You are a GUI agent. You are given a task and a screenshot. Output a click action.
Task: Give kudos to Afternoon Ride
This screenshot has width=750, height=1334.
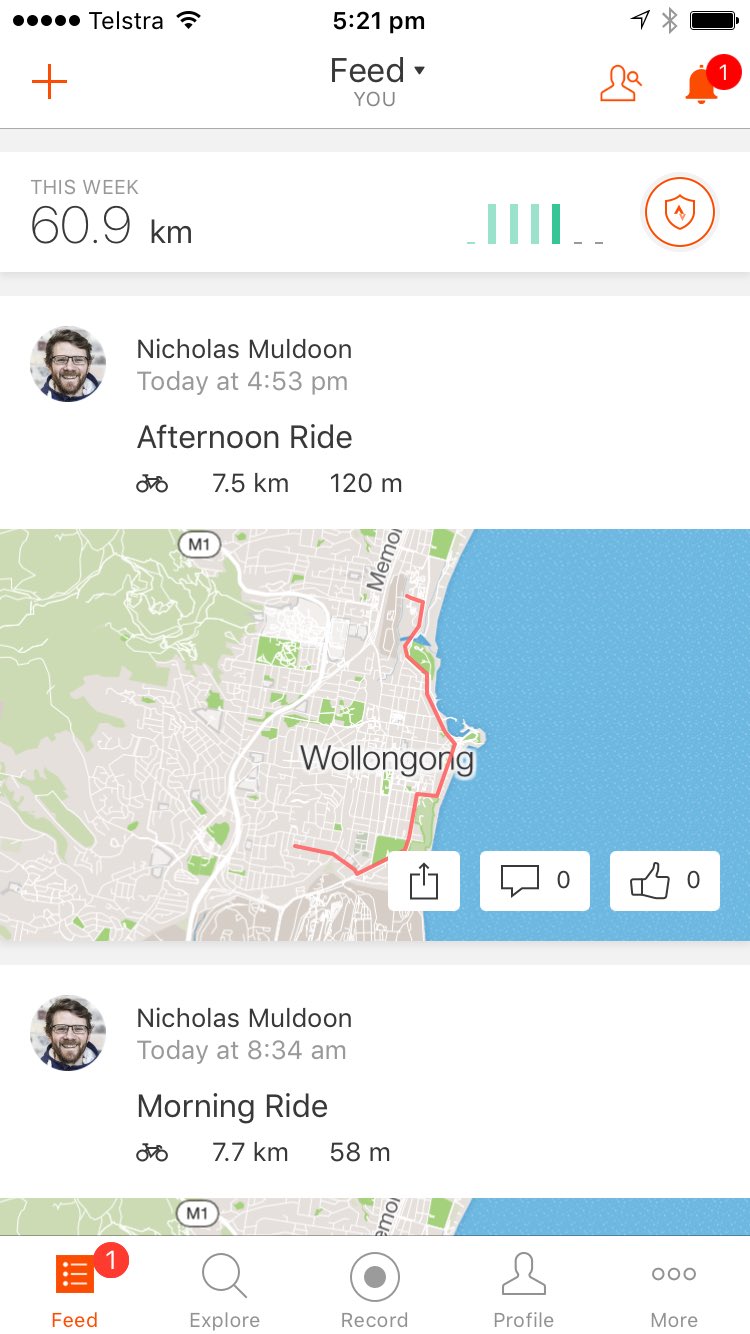664,881
